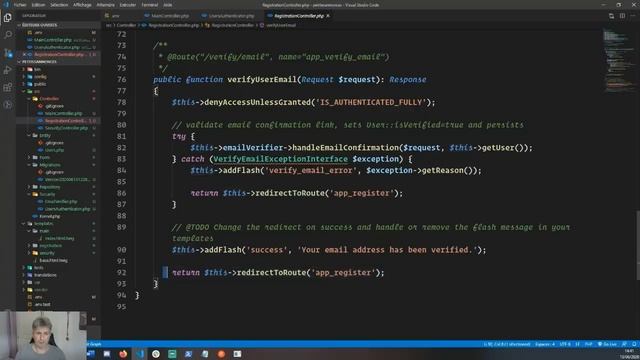Click the line and column indicator in status bar
The image size is (640, 360).
click(507, 344)
